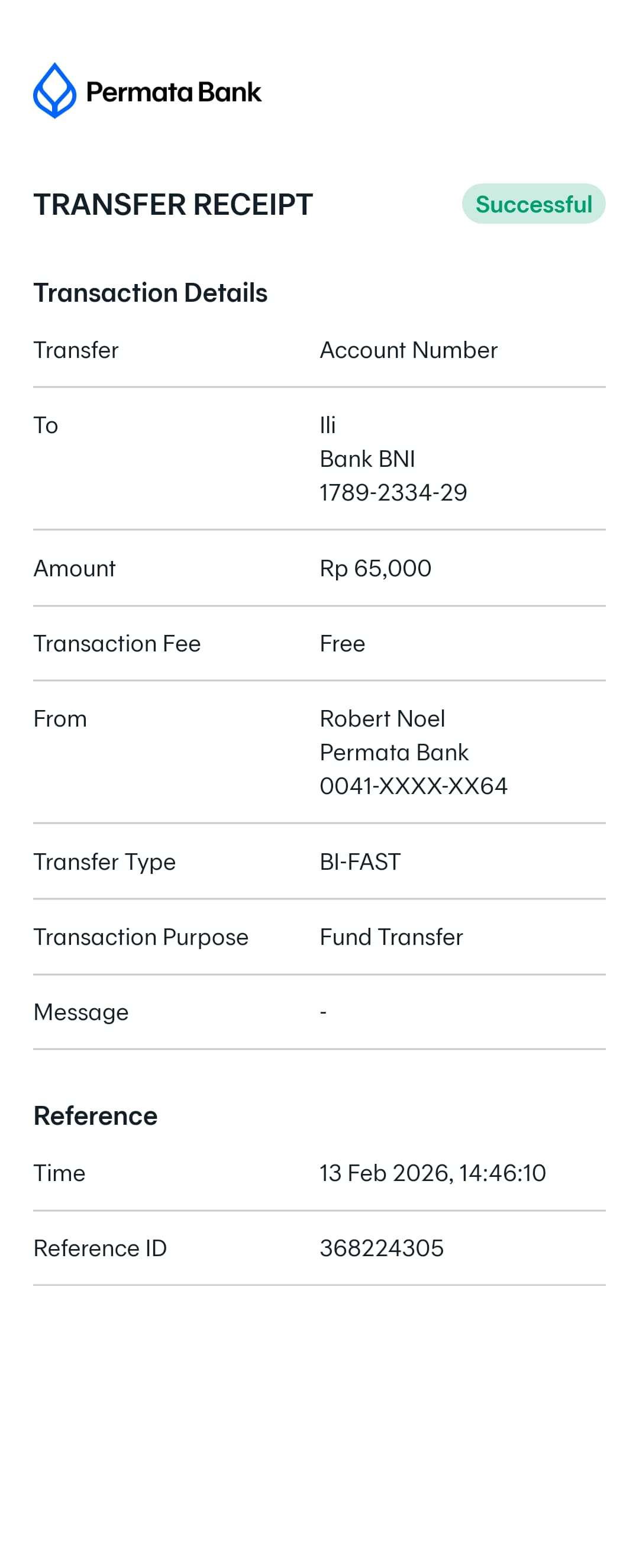Select the Transaction Details section title
639x1568 pixels.
(x=150, y=293)
